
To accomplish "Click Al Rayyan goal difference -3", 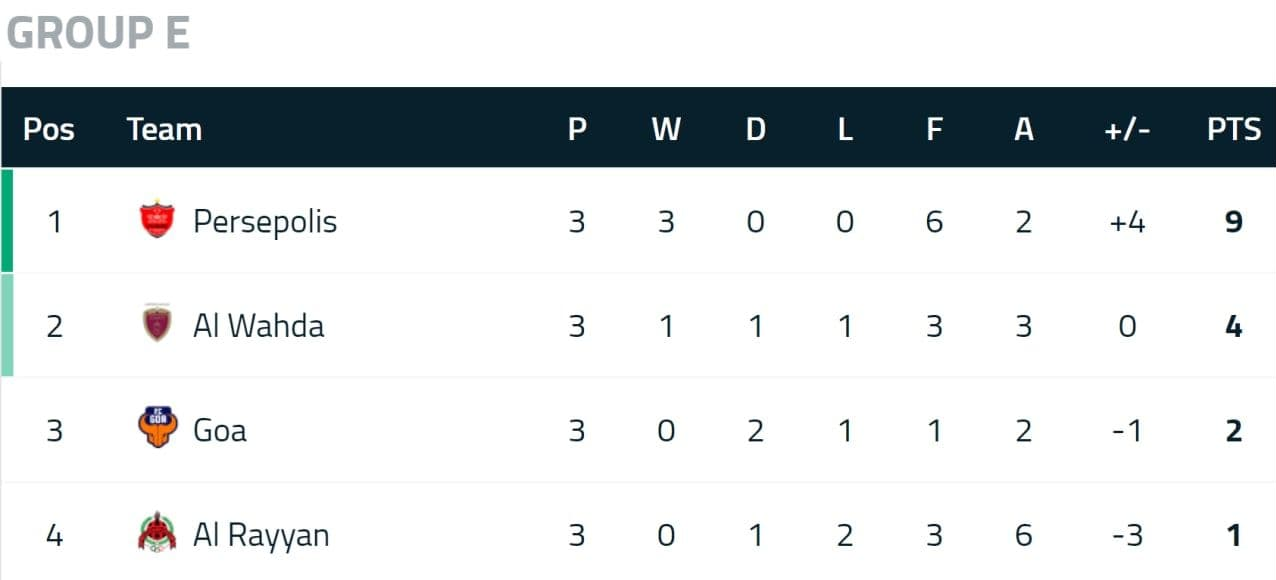I will 1126,535.
